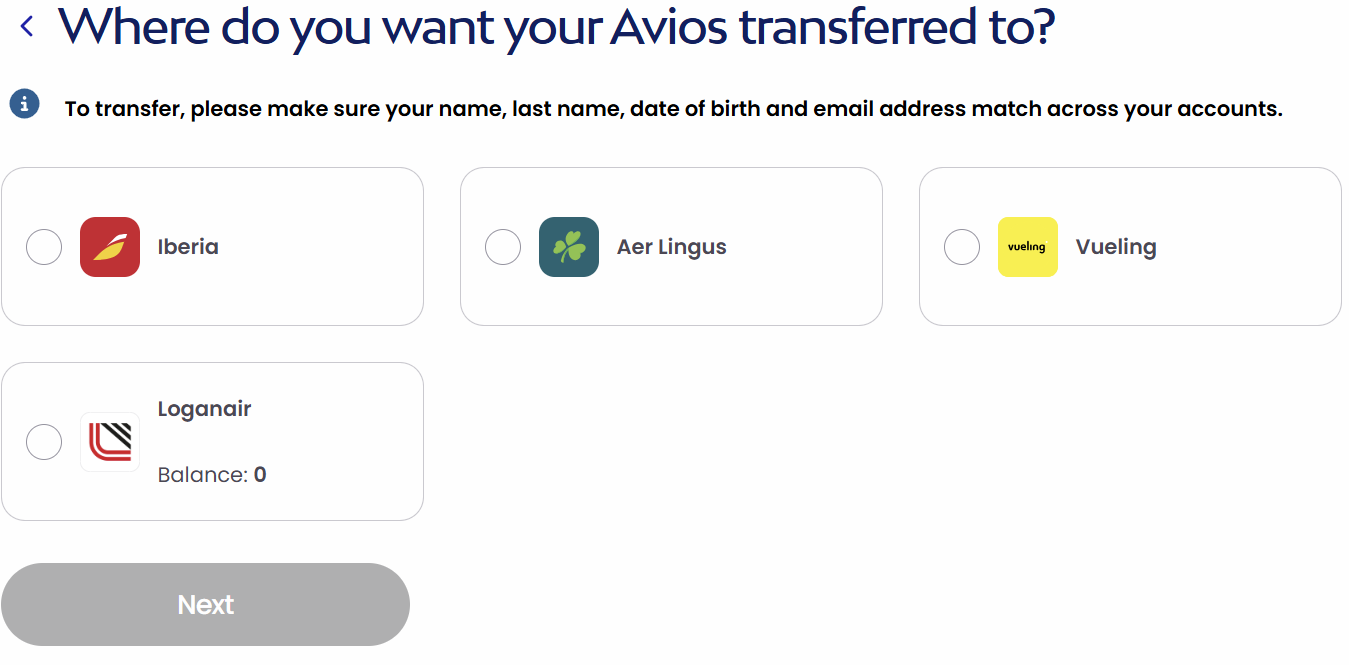Image resolution: width=1349 pixels, height=665 pixels.
Task: Choose the Aer Lingus radio button
Action: click(x=503, y=247)
